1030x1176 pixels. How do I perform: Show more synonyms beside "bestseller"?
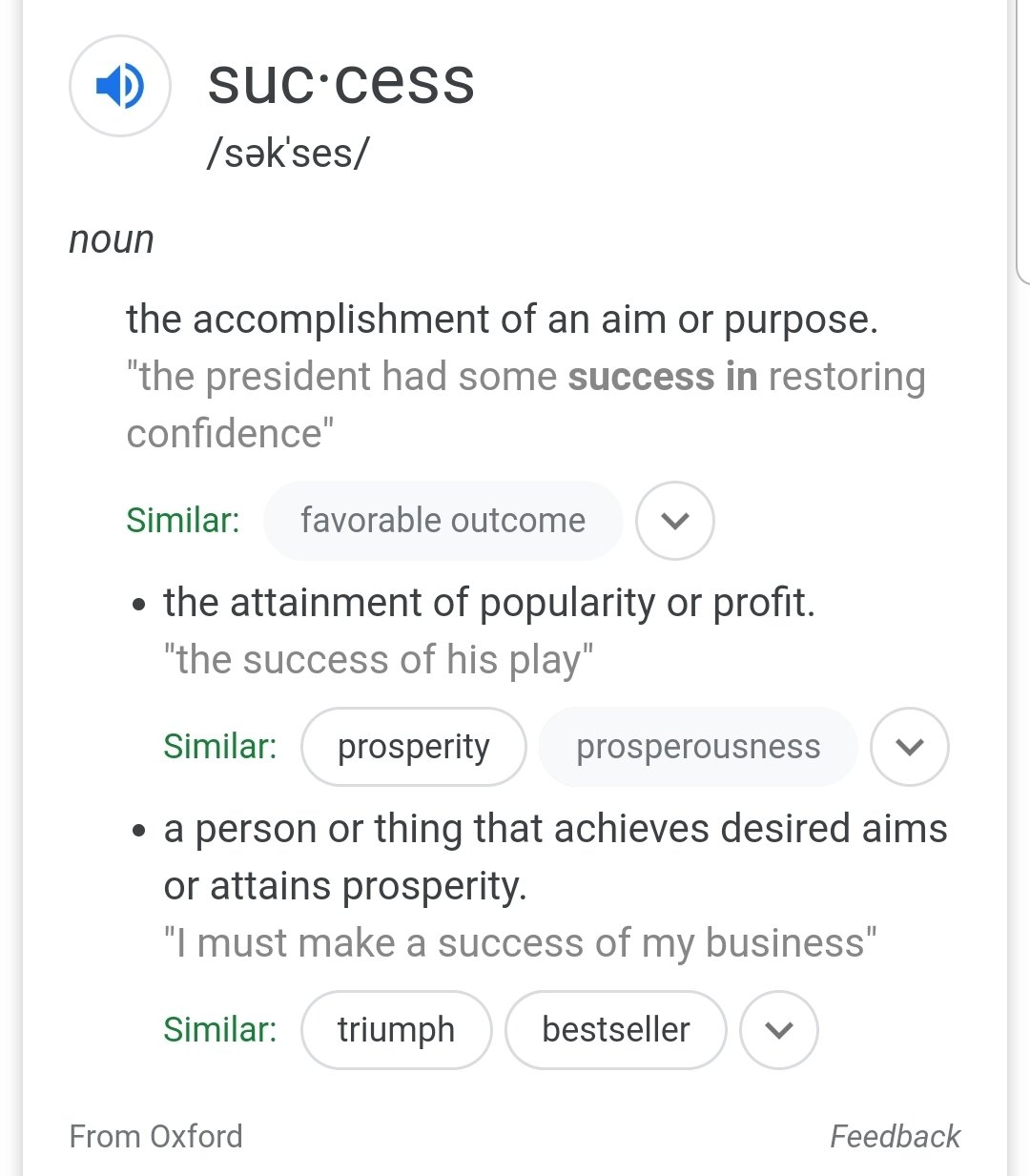pyautogui.click(x=779, y=1030)
